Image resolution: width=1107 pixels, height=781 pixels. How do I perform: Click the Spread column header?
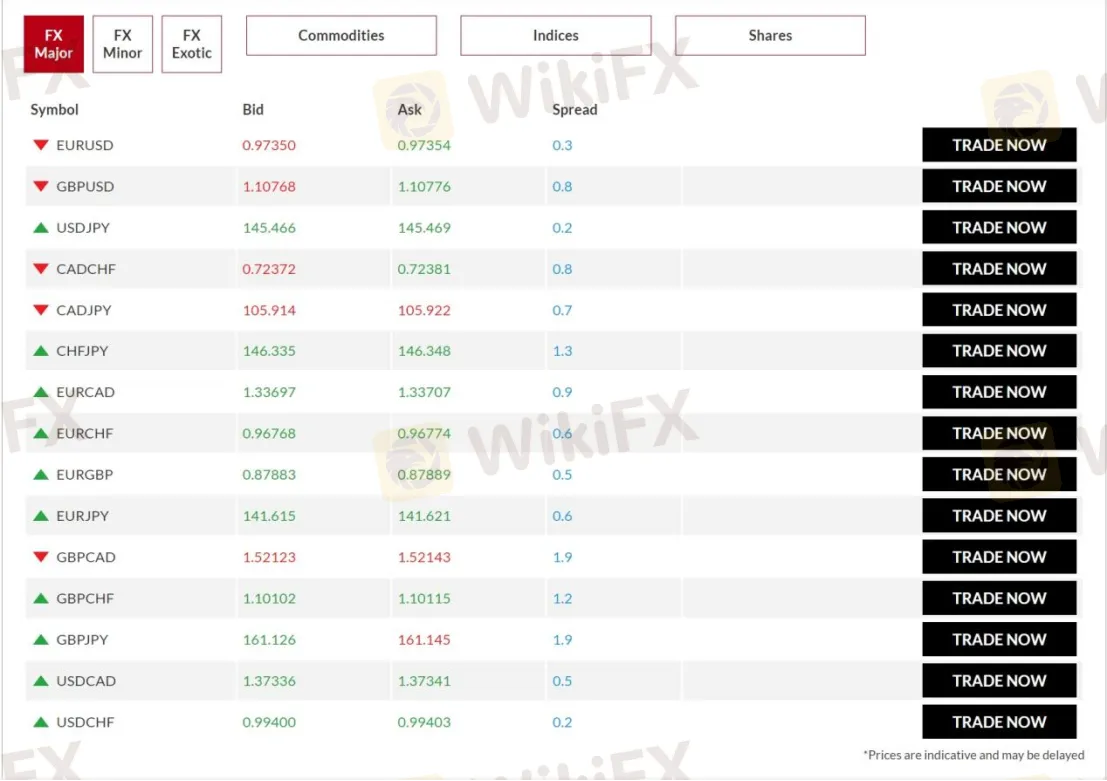pyautogui.click(x=575, y=110)
